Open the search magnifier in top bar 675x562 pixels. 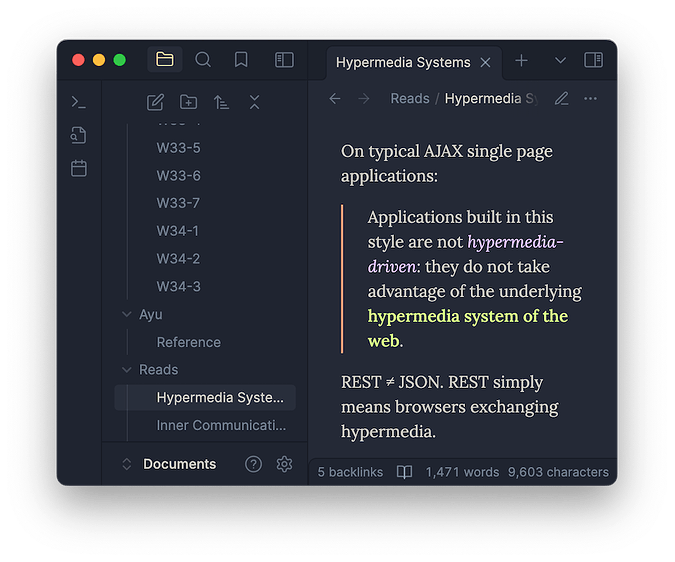tap(203, 60)
